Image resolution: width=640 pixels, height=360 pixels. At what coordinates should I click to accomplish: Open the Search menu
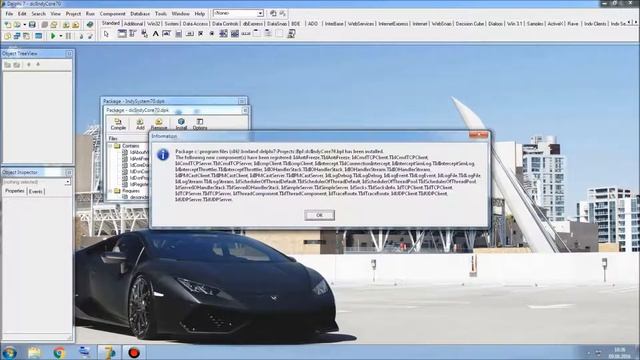coord(38,13)
